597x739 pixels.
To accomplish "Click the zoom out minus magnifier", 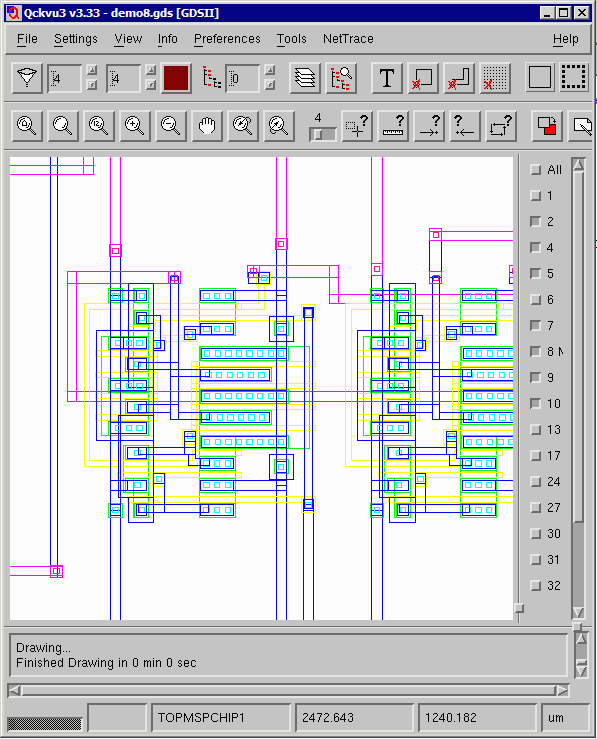I will point(171,126).
